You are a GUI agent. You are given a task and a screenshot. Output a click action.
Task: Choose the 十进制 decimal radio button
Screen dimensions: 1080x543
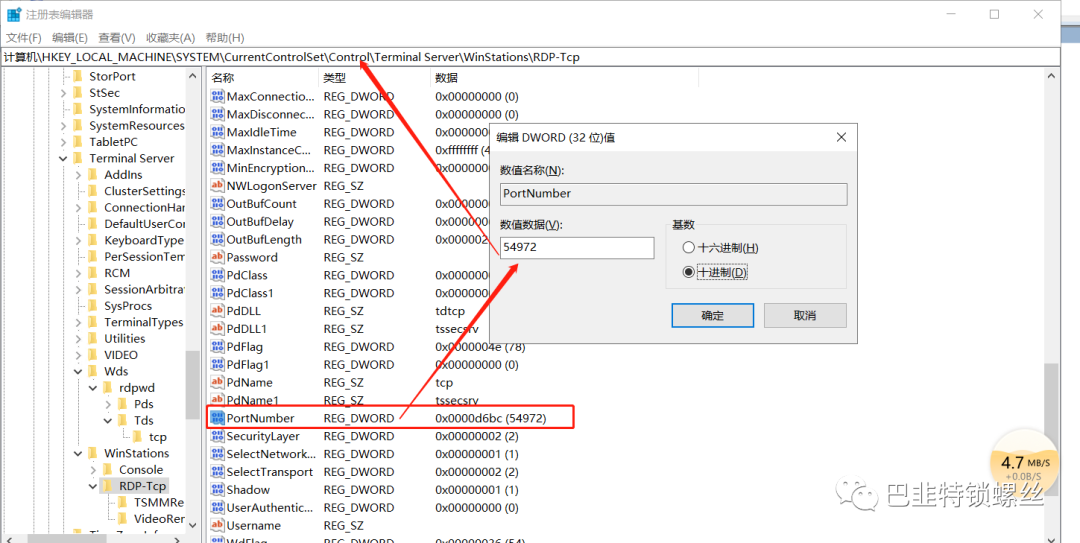click(x=687, y=272)
